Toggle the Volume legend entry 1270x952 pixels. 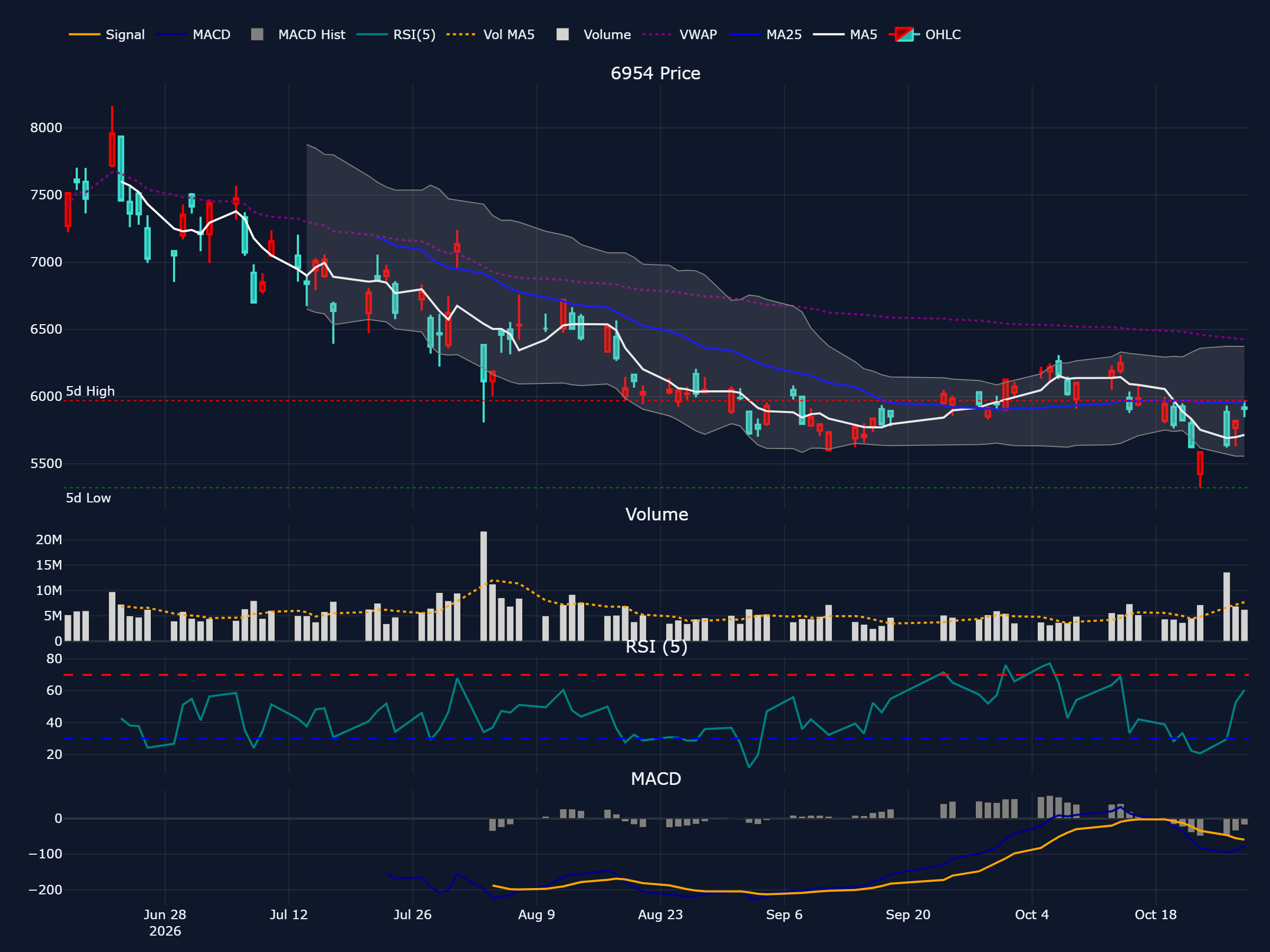(x=594, y=34)
